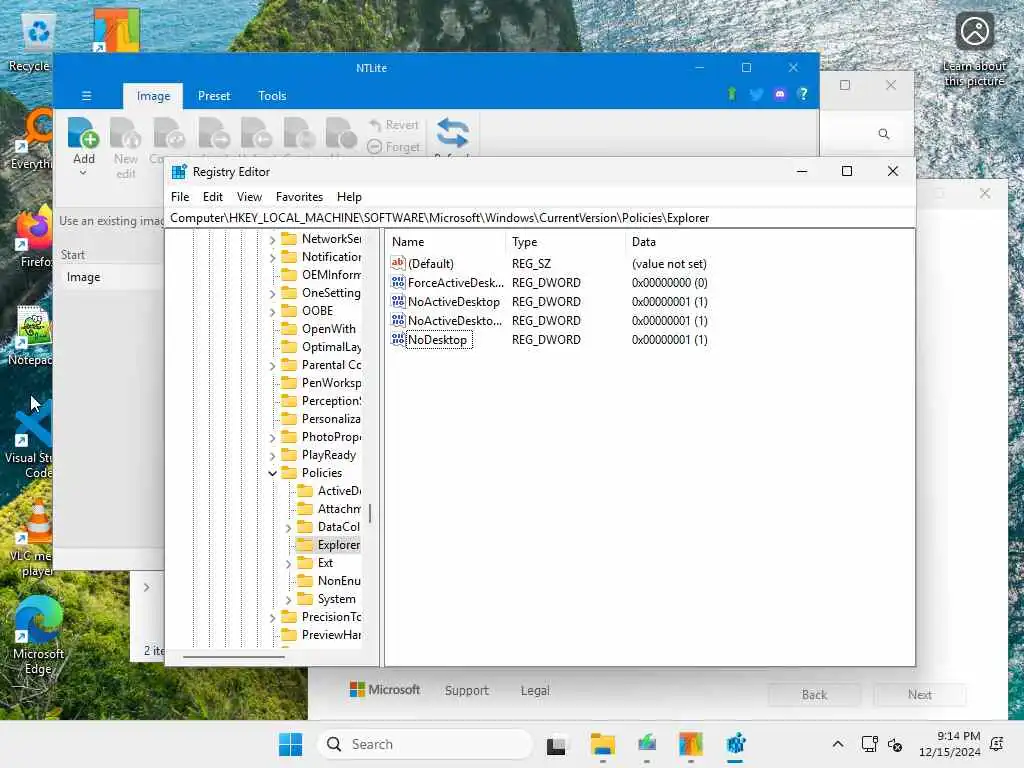Click the search magnifier in the background window
The image size is (1024, 768).
tap(884, 134)
